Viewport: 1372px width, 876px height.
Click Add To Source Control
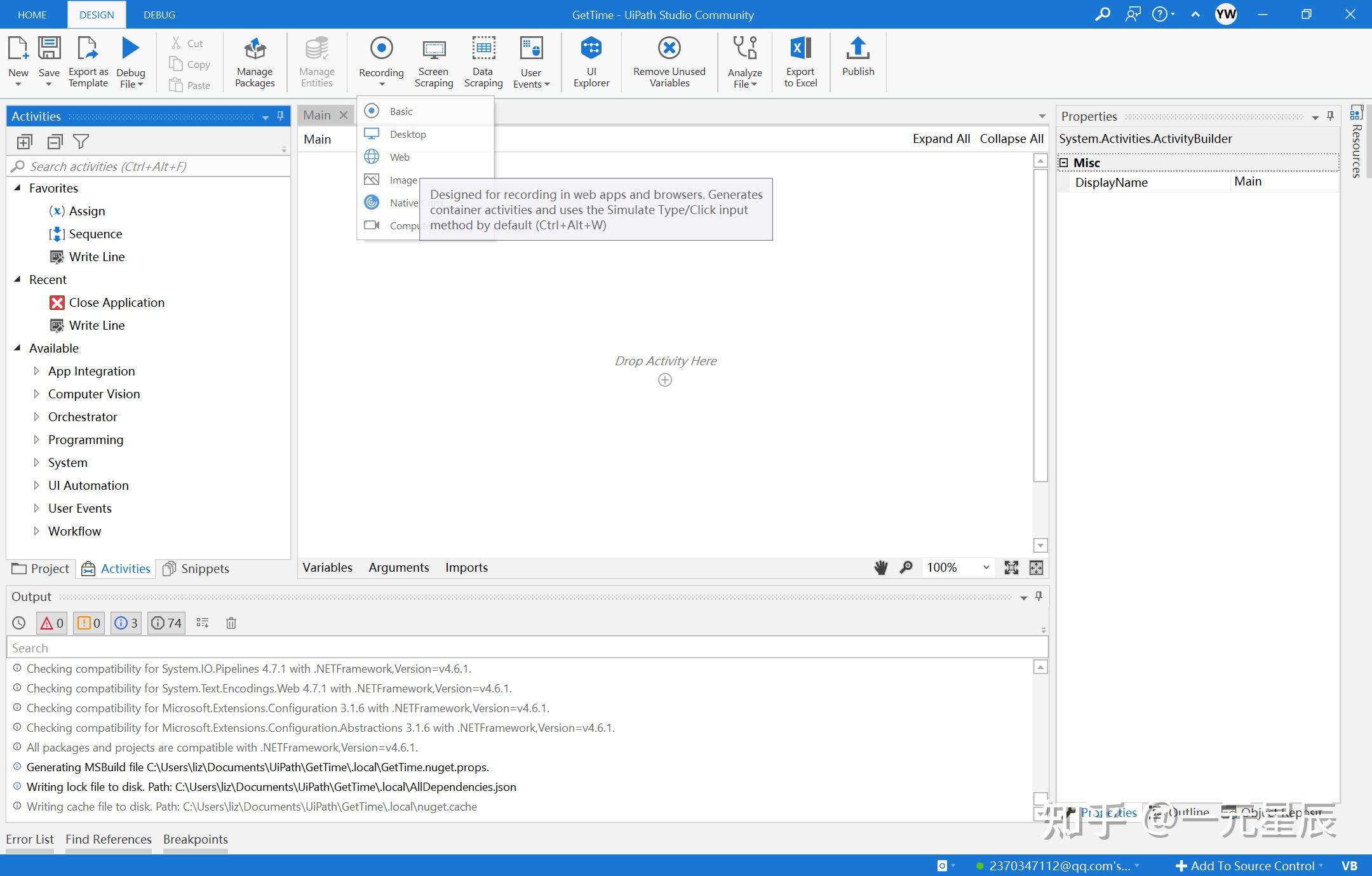coord(1245,866)
